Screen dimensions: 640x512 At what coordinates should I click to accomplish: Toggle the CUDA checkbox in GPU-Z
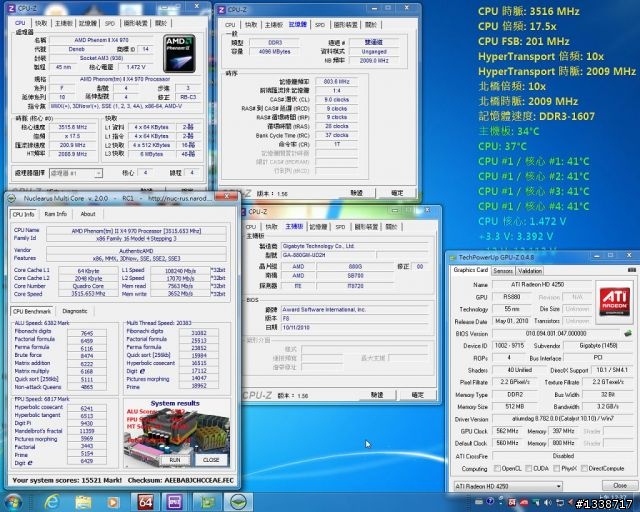(529, 468)
